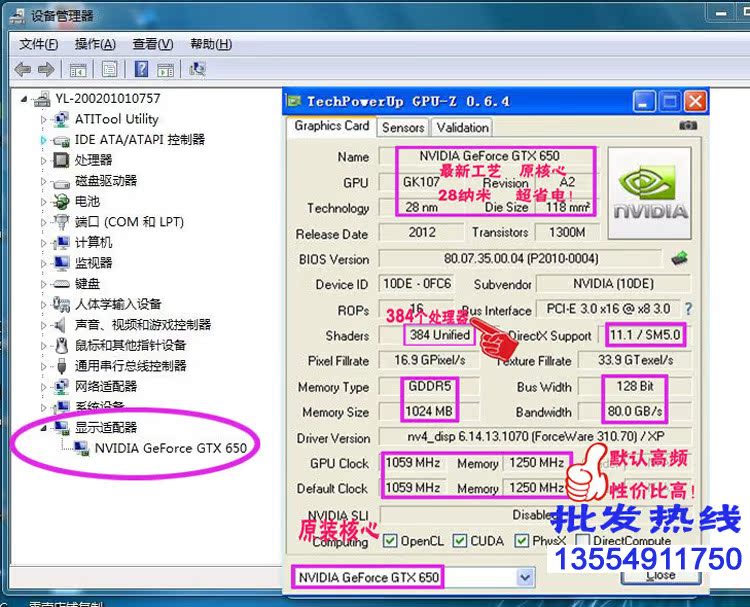Toggle the CUDA checkbox
Screen dimensions: 750x607
[460, 541]
